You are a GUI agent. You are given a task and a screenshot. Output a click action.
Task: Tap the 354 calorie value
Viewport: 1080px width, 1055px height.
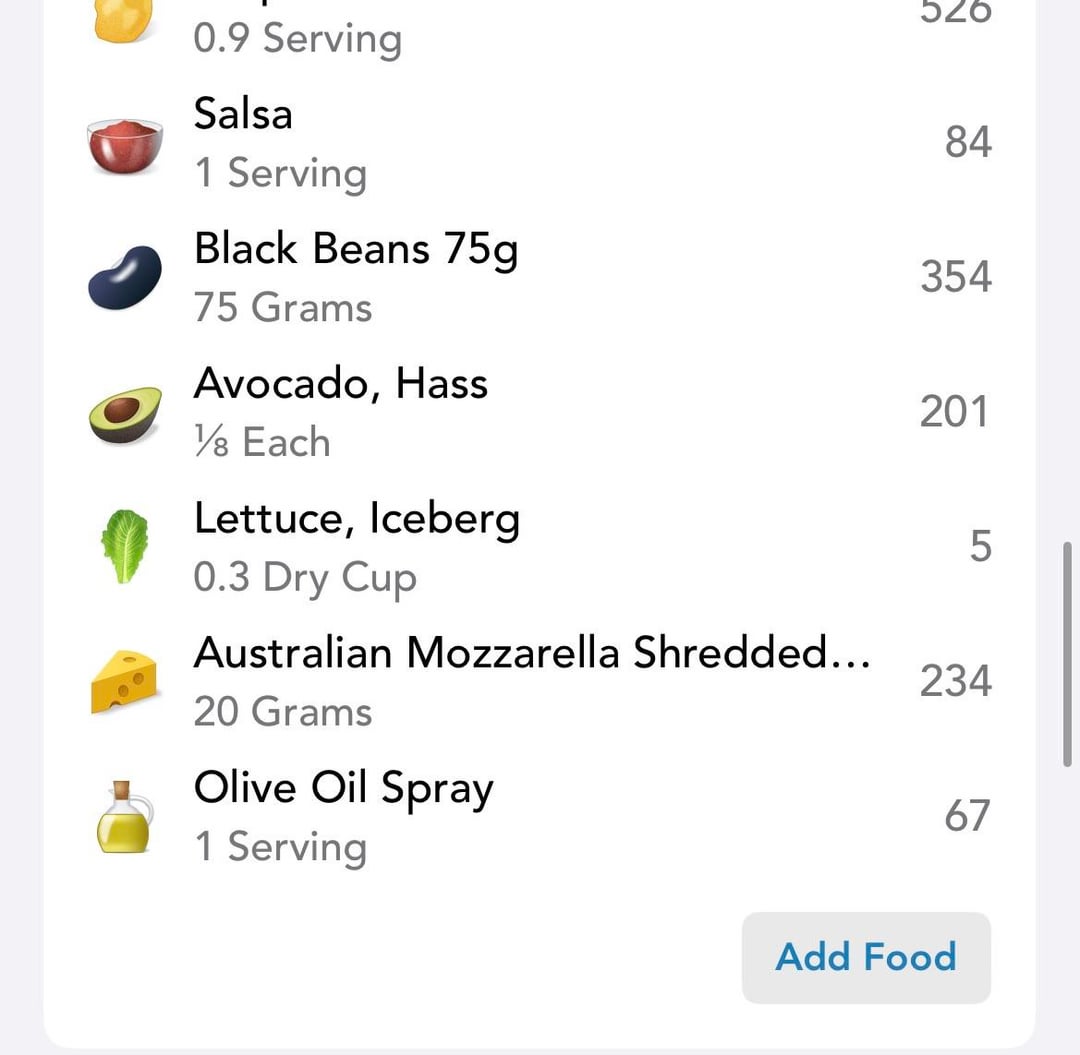click(x=956, y=277)
